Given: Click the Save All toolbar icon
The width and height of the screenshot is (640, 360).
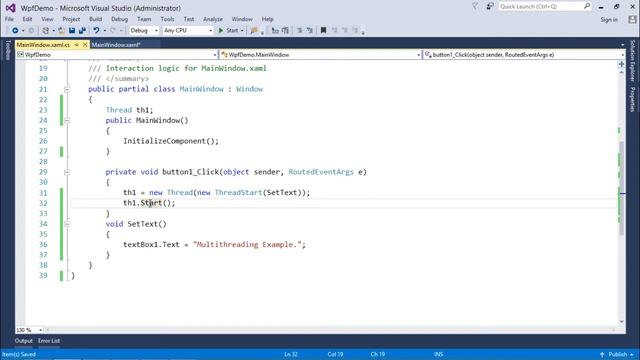Looking at the screenshot, I should pyautogui.click(x=82, y=31).
